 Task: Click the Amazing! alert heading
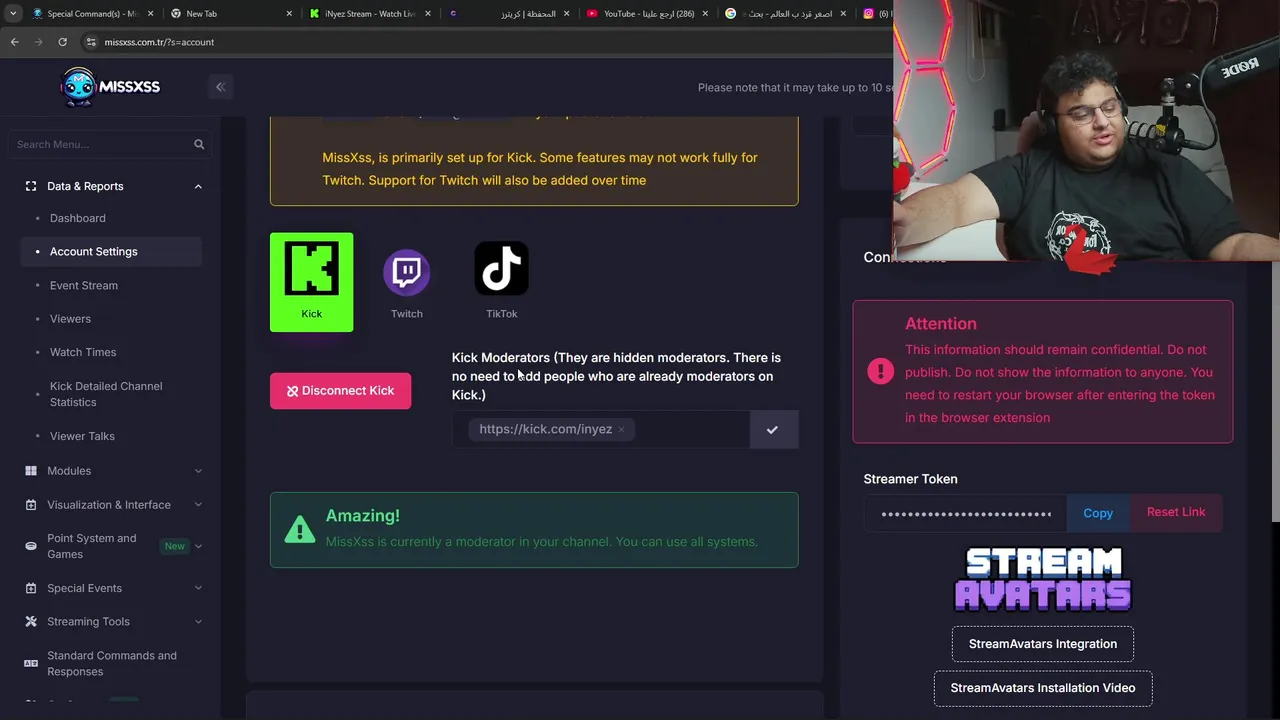pos(363,516)
